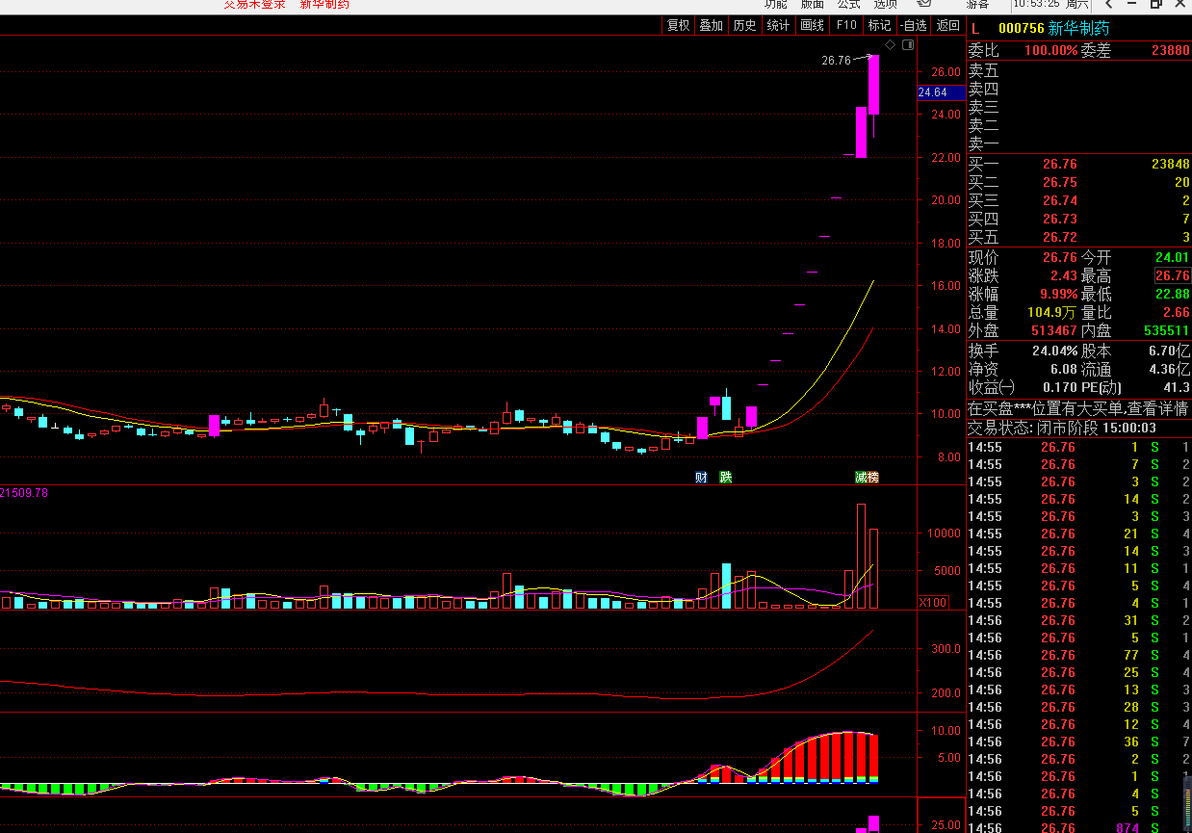This screenshot has width=1192, height=833.
Task: Click the X100 volume scale box
Action: point(933,603)
